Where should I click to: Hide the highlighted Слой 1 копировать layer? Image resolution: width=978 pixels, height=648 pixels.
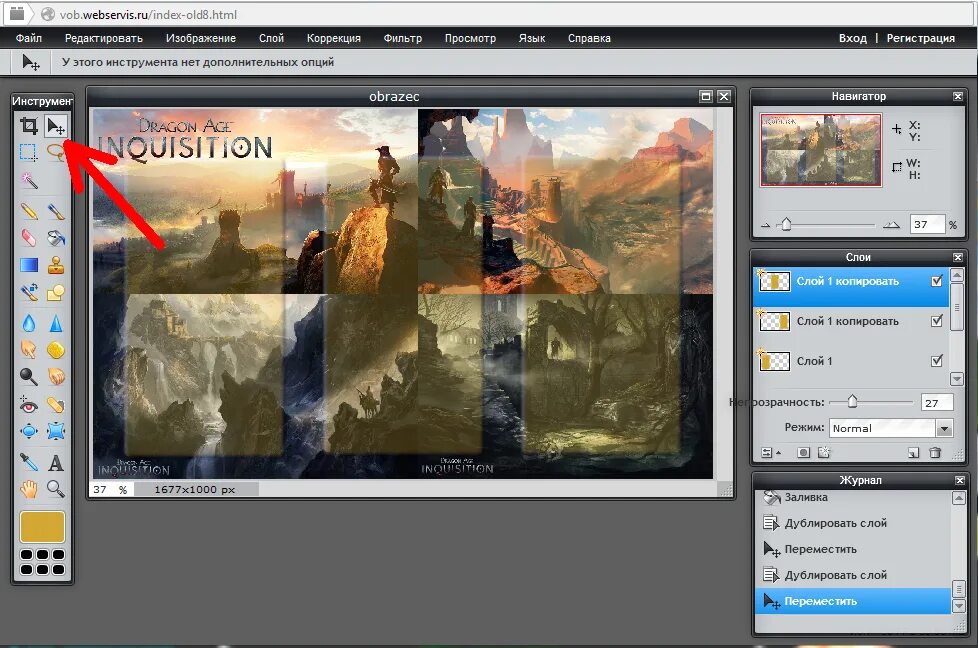point(937,281)
